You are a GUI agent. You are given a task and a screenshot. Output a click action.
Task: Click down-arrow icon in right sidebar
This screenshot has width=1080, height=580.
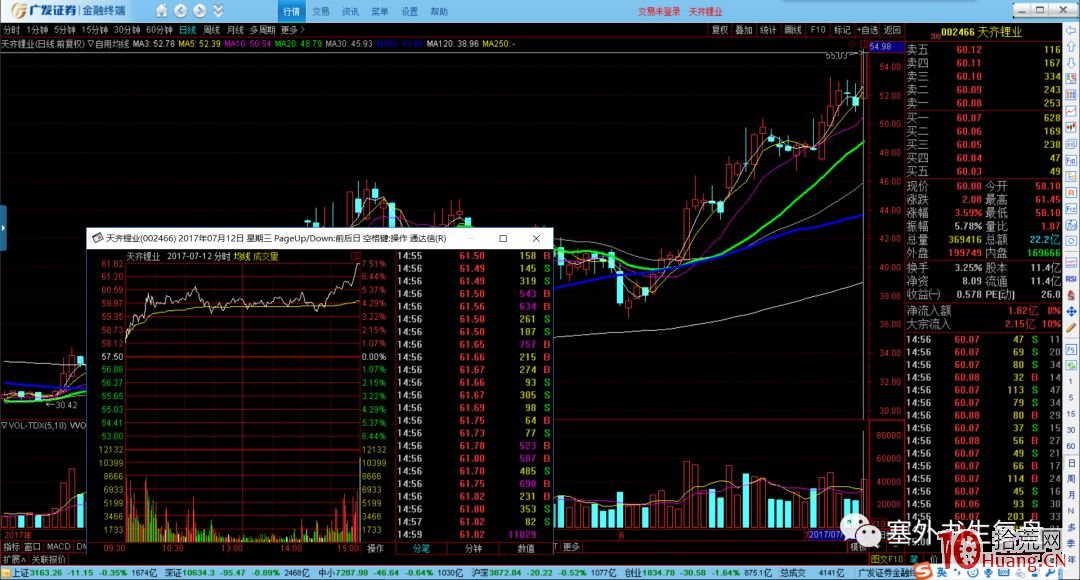point(1072,62)
